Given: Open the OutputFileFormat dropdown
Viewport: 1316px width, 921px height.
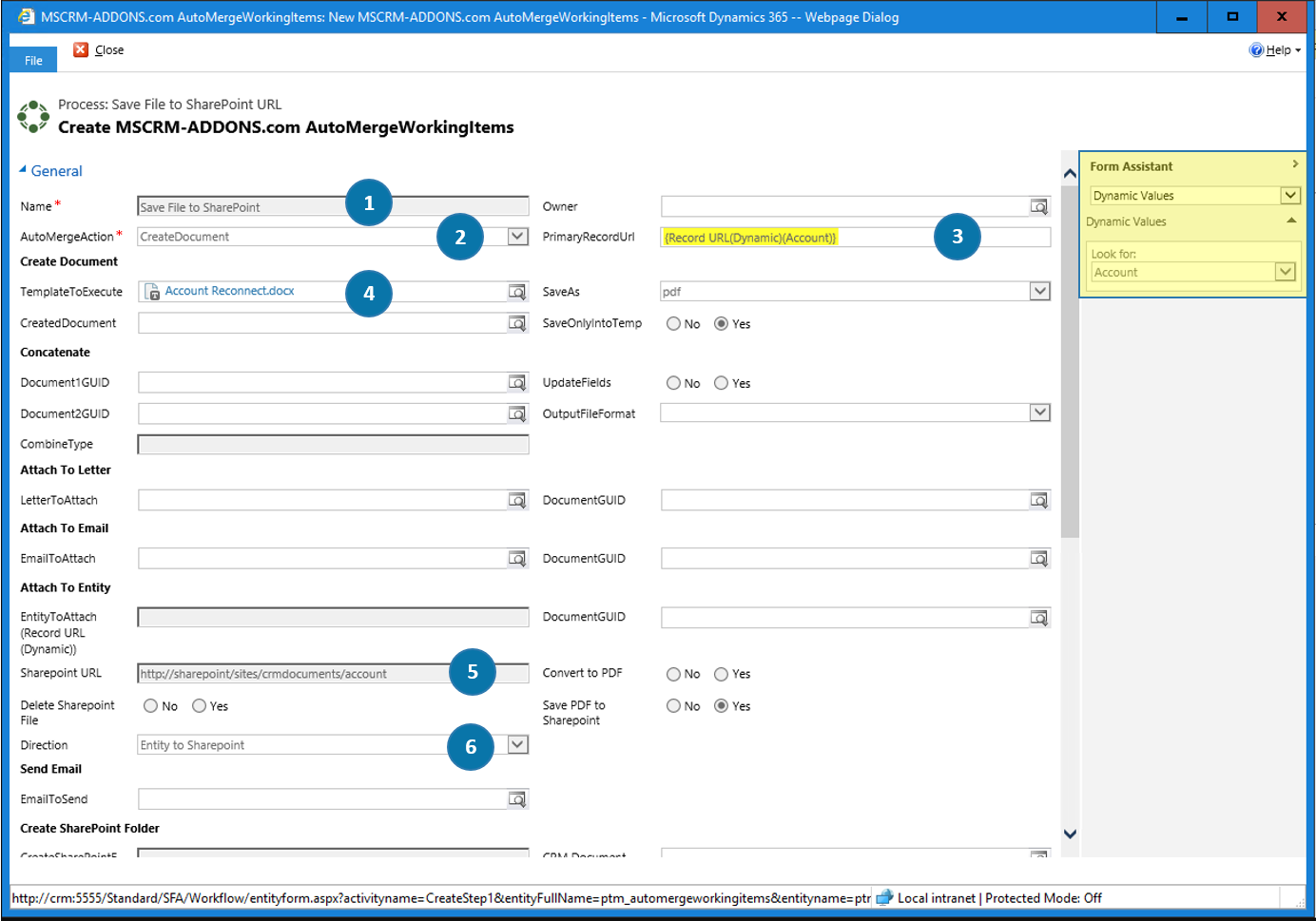Looking at the screenshot, I should click(1039, 413).
